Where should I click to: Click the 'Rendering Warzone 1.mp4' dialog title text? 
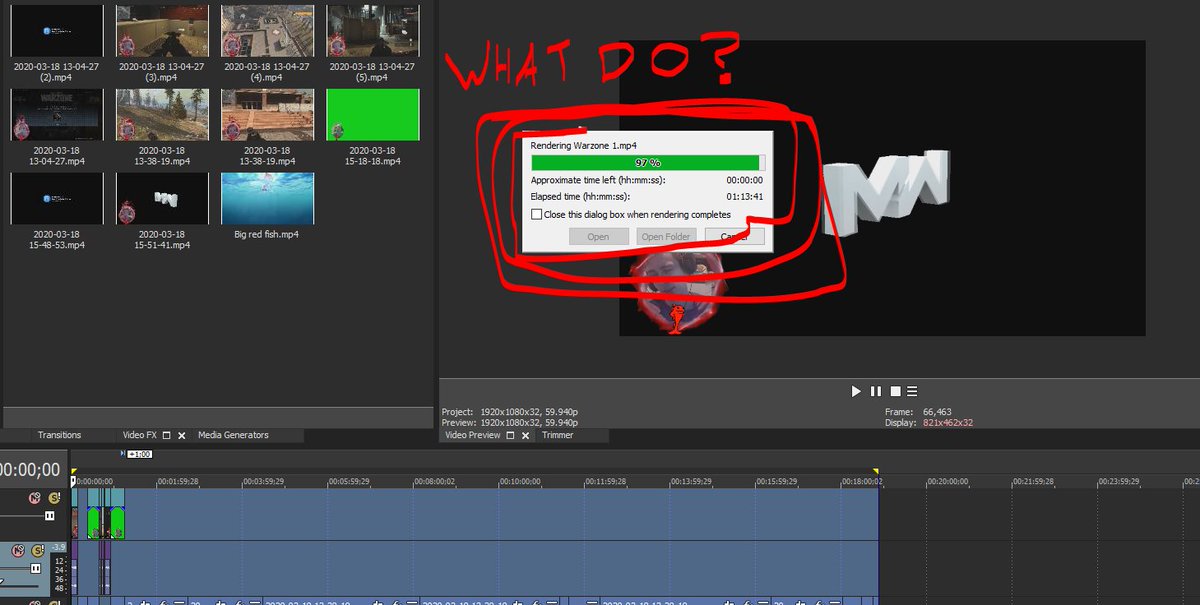click(x=584, y=146)
